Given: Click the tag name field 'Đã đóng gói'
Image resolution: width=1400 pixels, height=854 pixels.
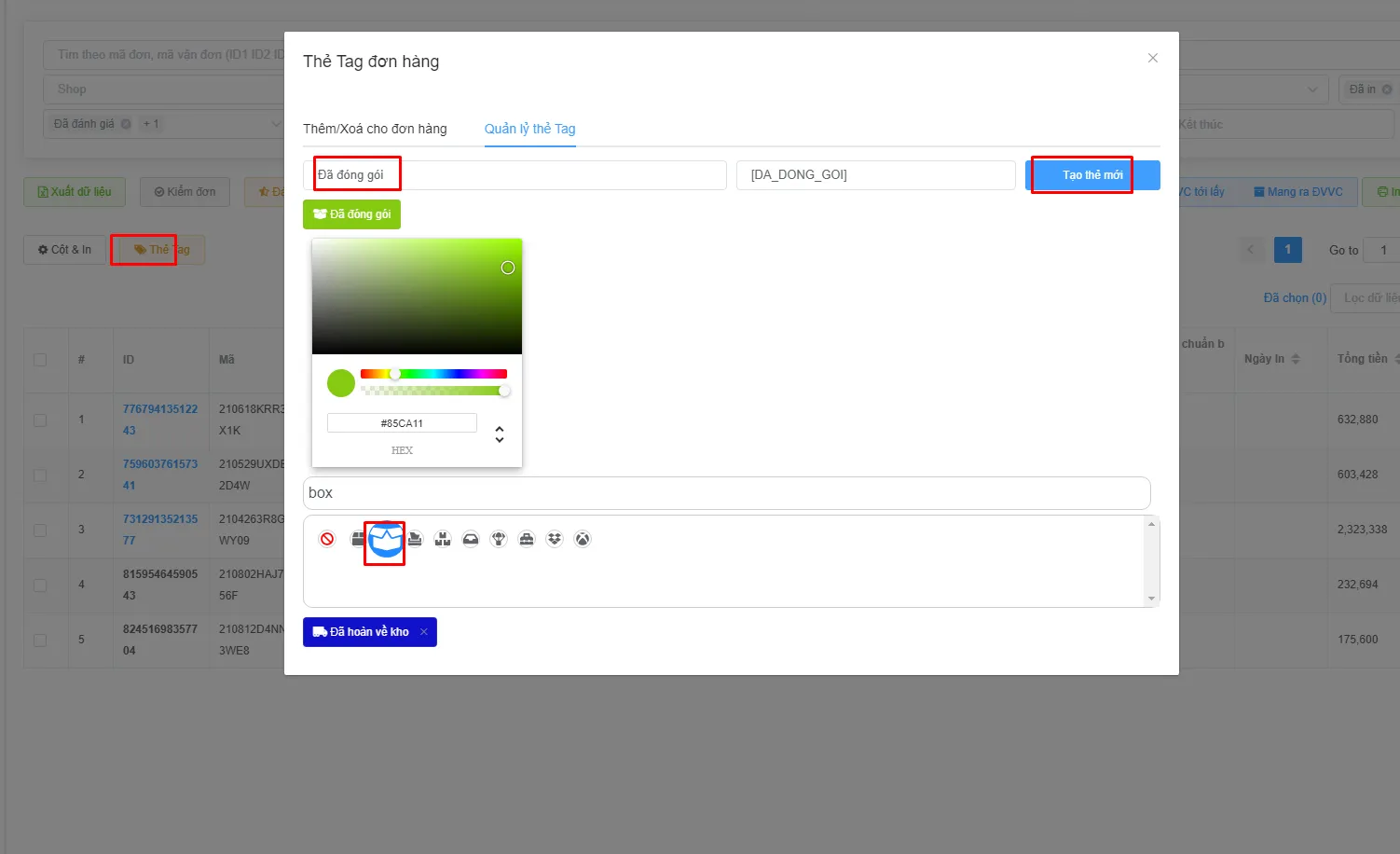Looking at the screenshot, I should point(515,175).
